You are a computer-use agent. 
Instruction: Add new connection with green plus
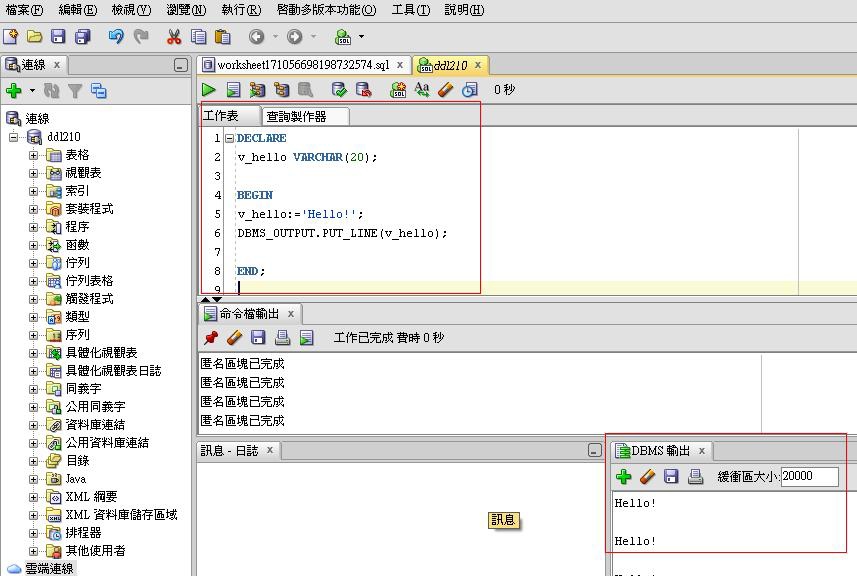pyautogui.click(x=14, y=90)
